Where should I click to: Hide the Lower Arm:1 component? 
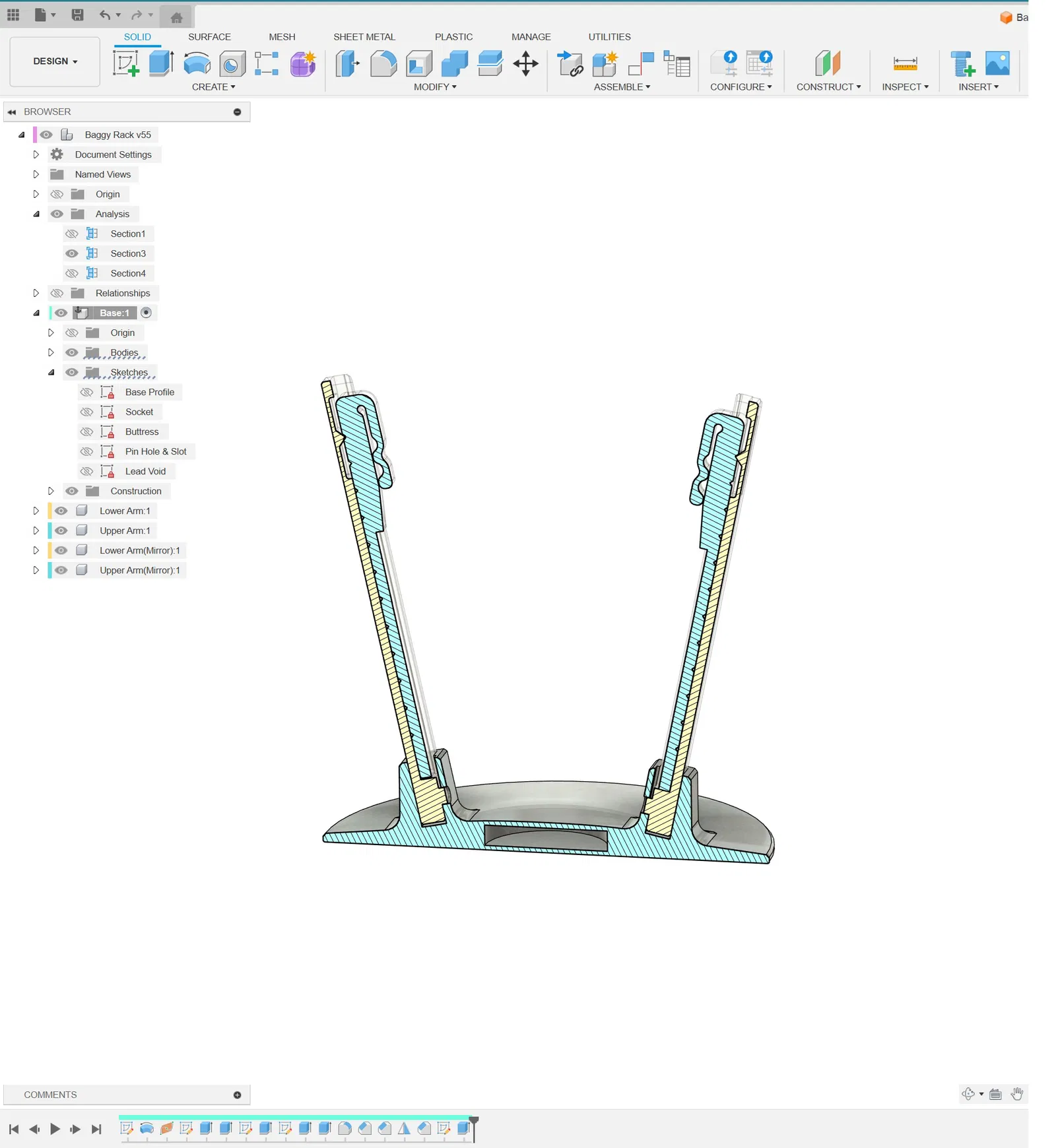(61, 511)
